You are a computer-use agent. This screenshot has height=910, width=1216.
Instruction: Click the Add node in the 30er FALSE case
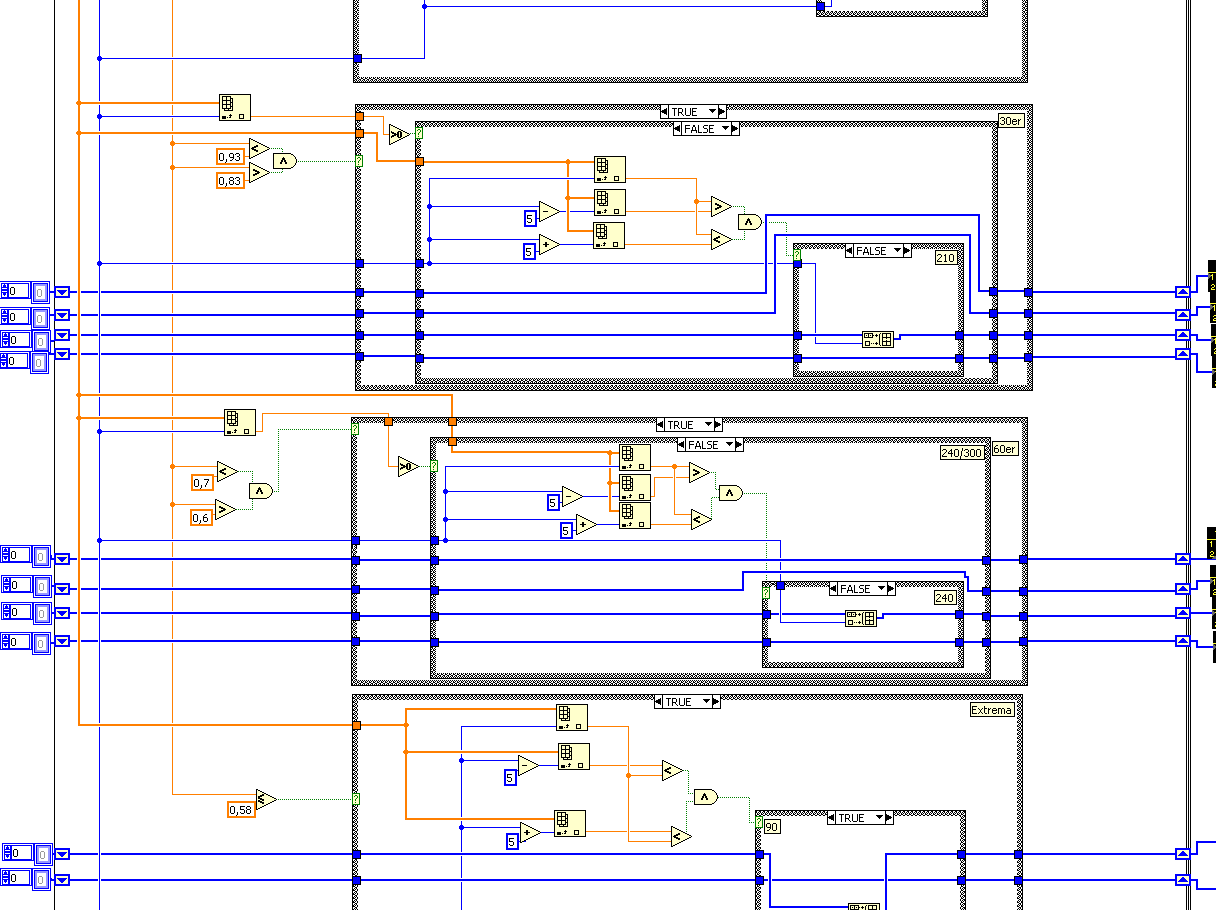point(548,244)
